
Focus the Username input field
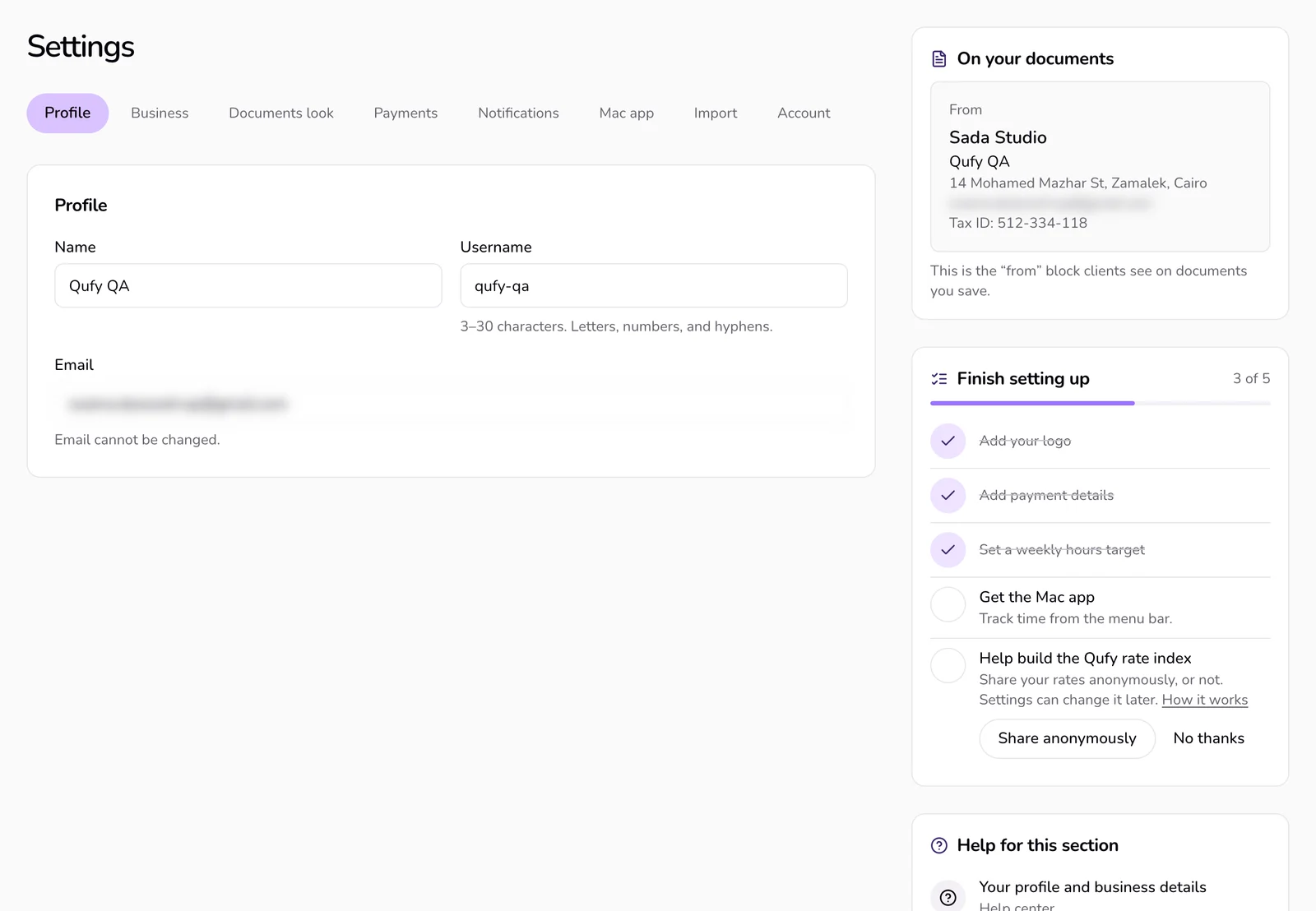point(654,285)
